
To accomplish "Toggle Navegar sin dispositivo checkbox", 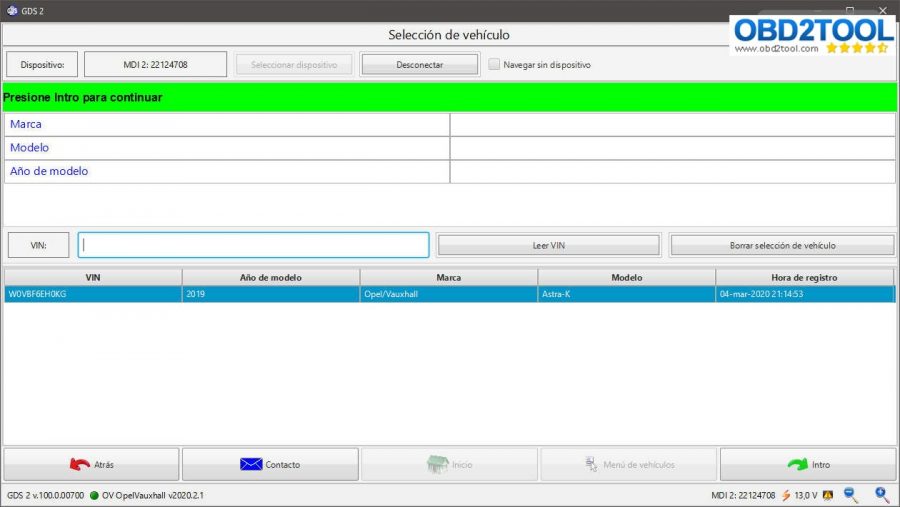I will [494, 64].
